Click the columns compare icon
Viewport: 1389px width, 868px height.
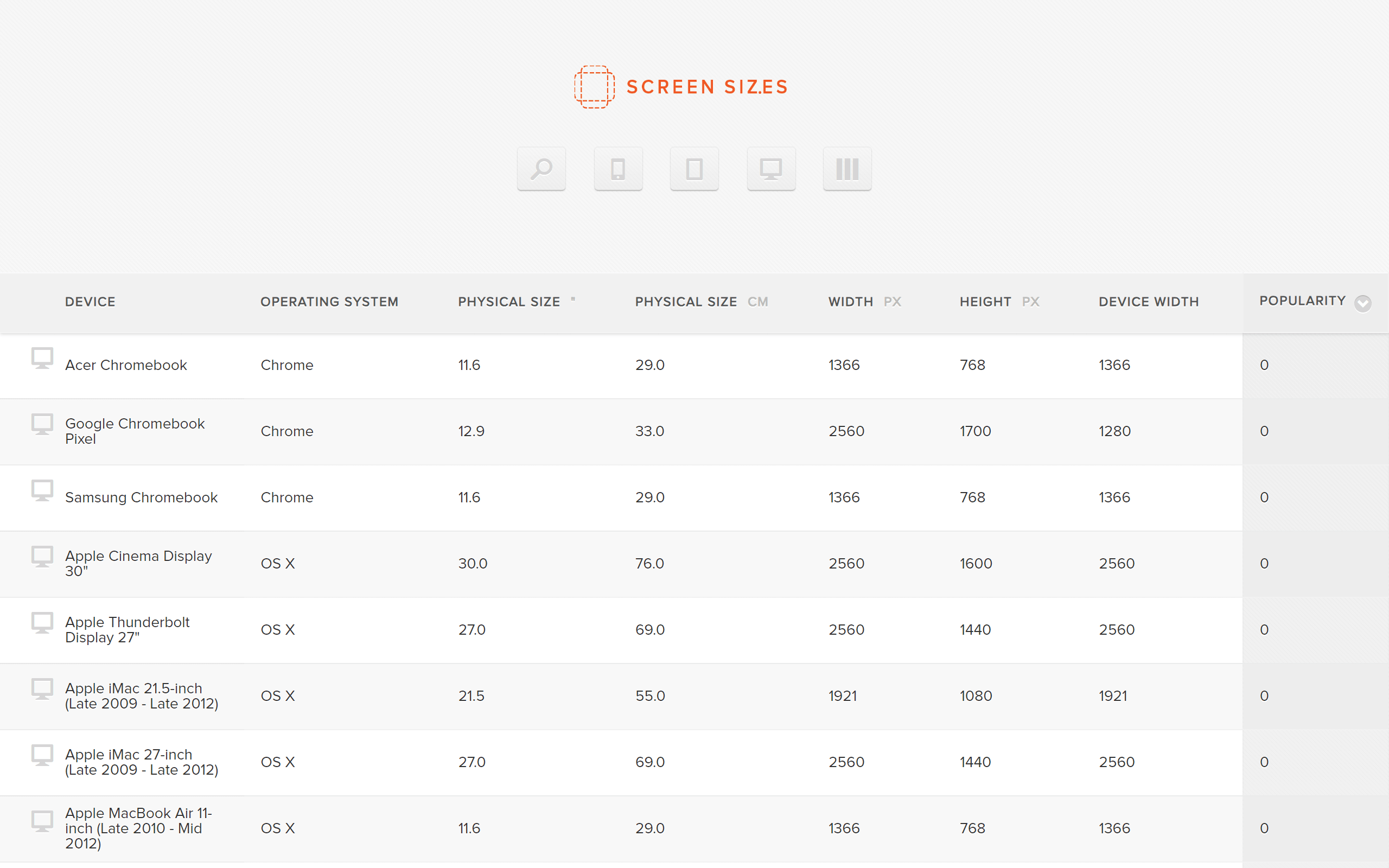(847, 169)
